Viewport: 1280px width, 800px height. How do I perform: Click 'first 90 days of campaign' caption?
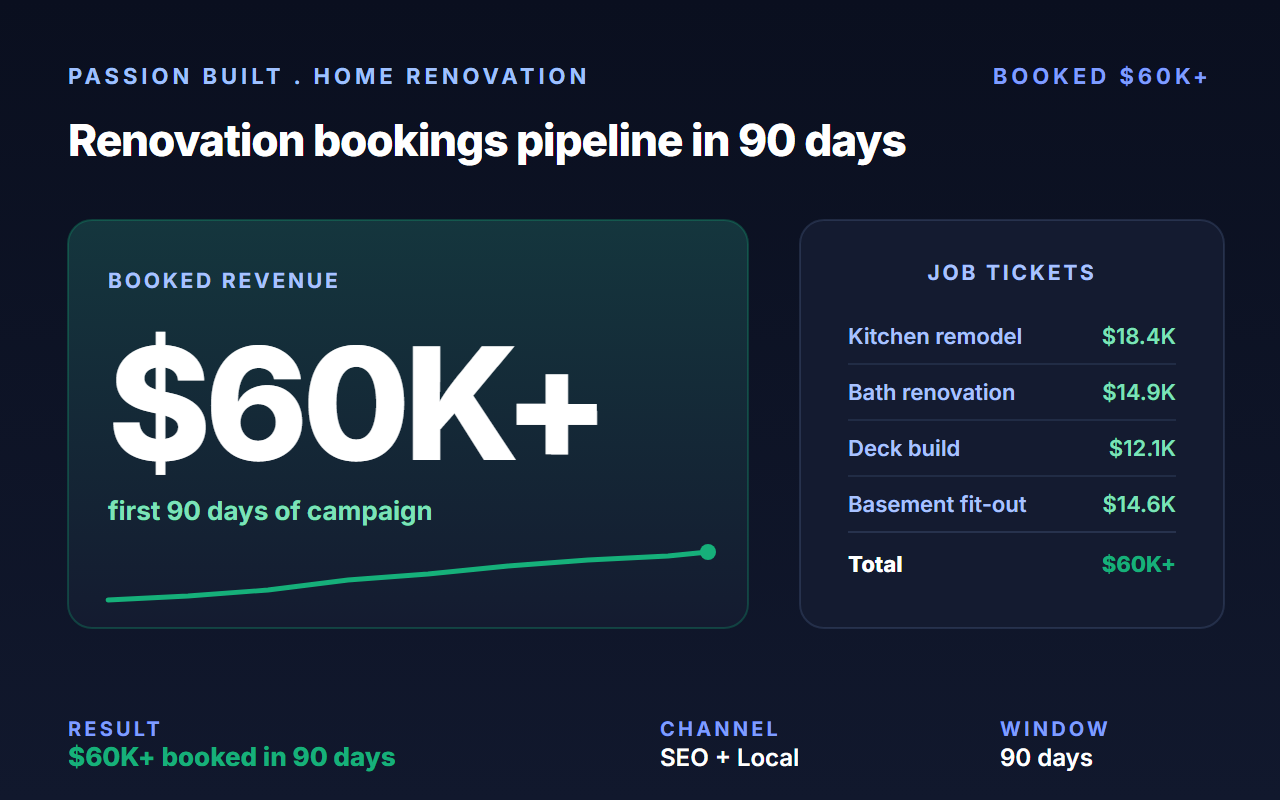pos(270,511)
